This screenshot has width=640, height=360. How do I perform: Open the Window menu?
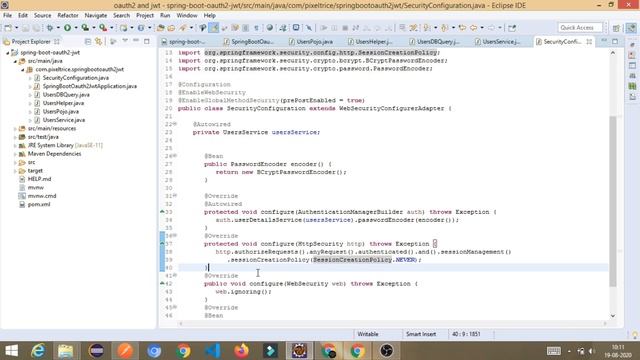(x=187, y=15)
